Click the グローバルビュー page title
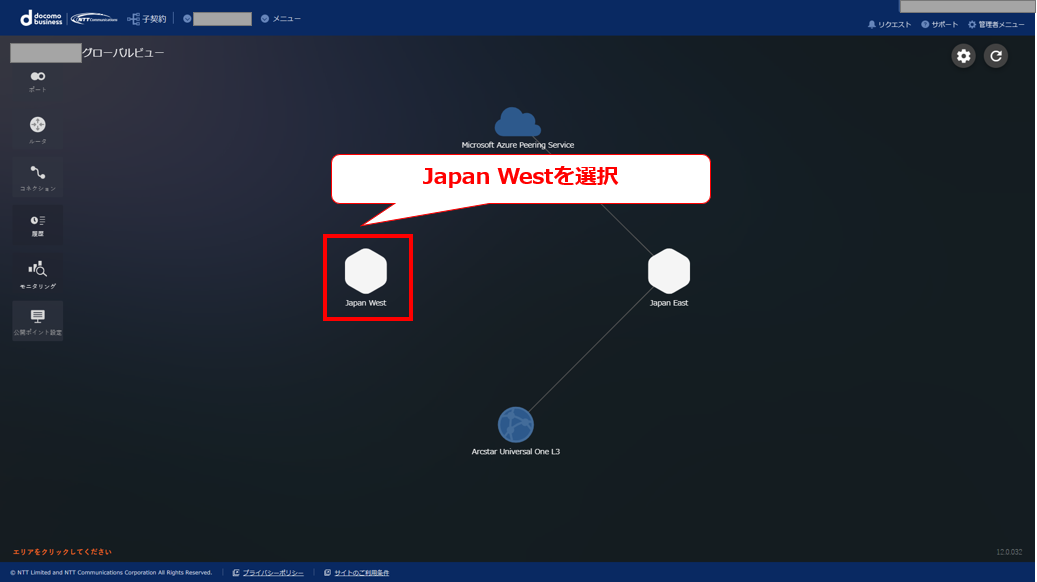The height and width of the screenshot is (582, 1037). (x=123, y=53)
